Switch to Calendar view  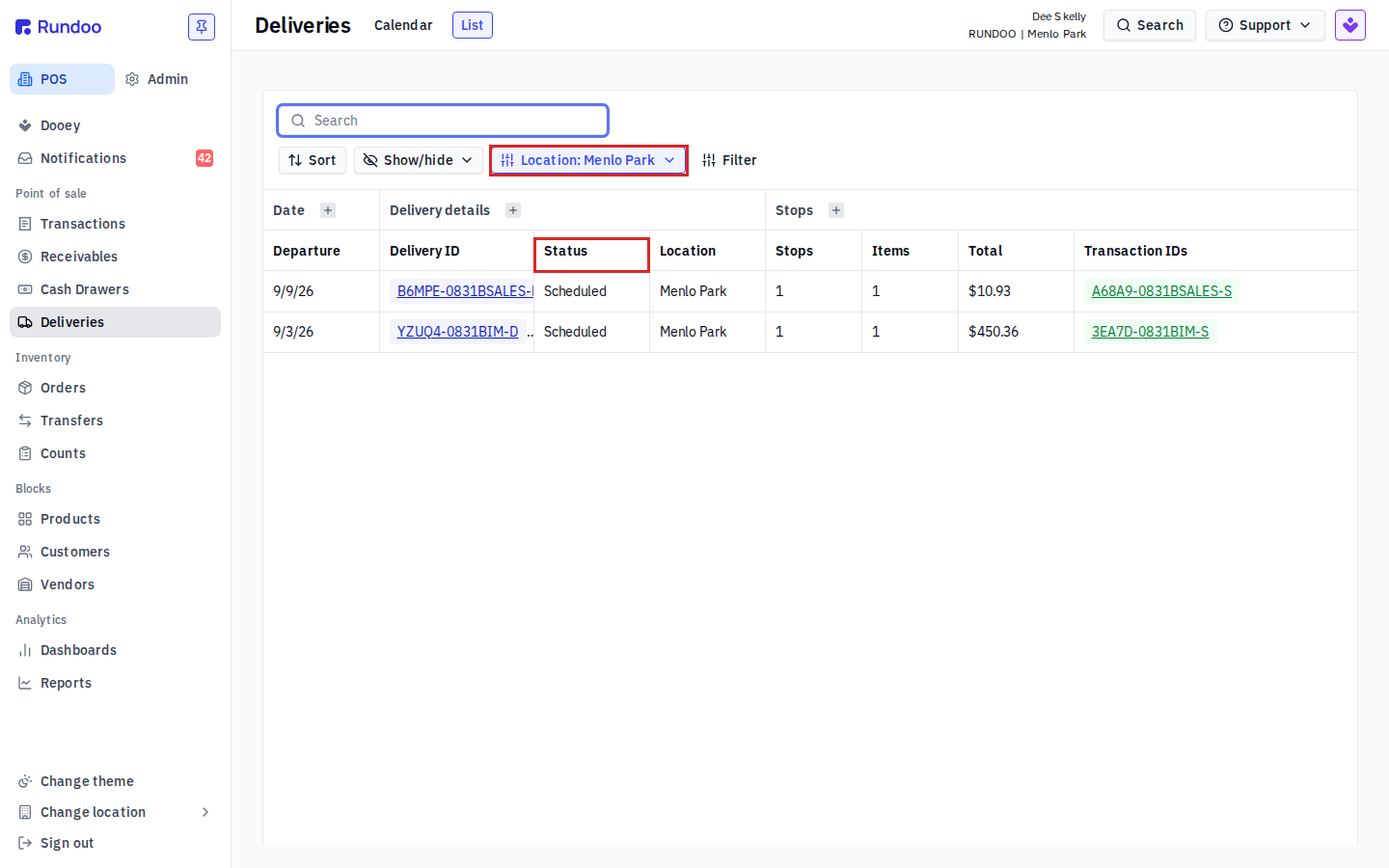(403, 25)
